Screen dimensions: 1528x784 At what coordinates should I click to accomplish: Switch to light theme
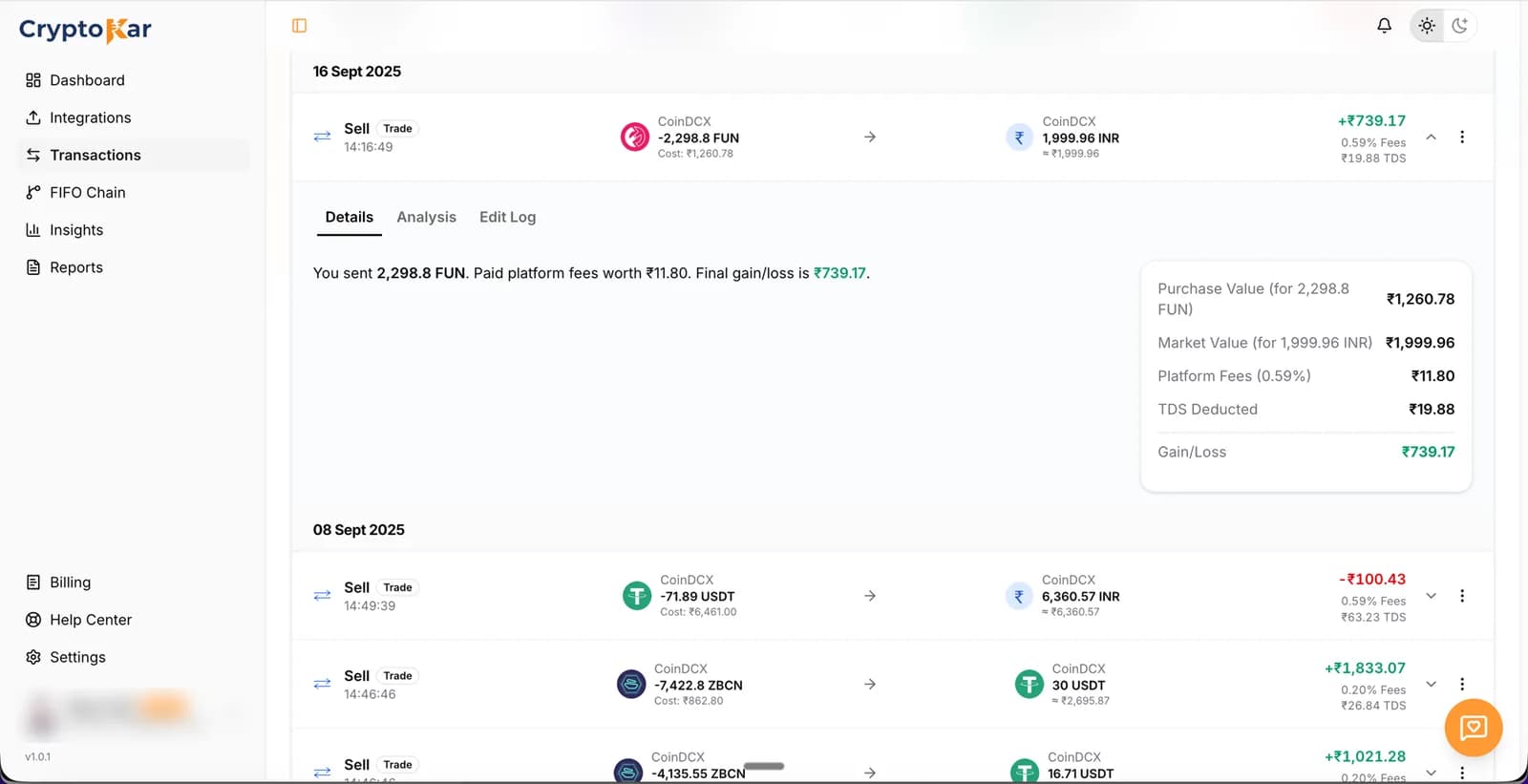point(1427,26)
